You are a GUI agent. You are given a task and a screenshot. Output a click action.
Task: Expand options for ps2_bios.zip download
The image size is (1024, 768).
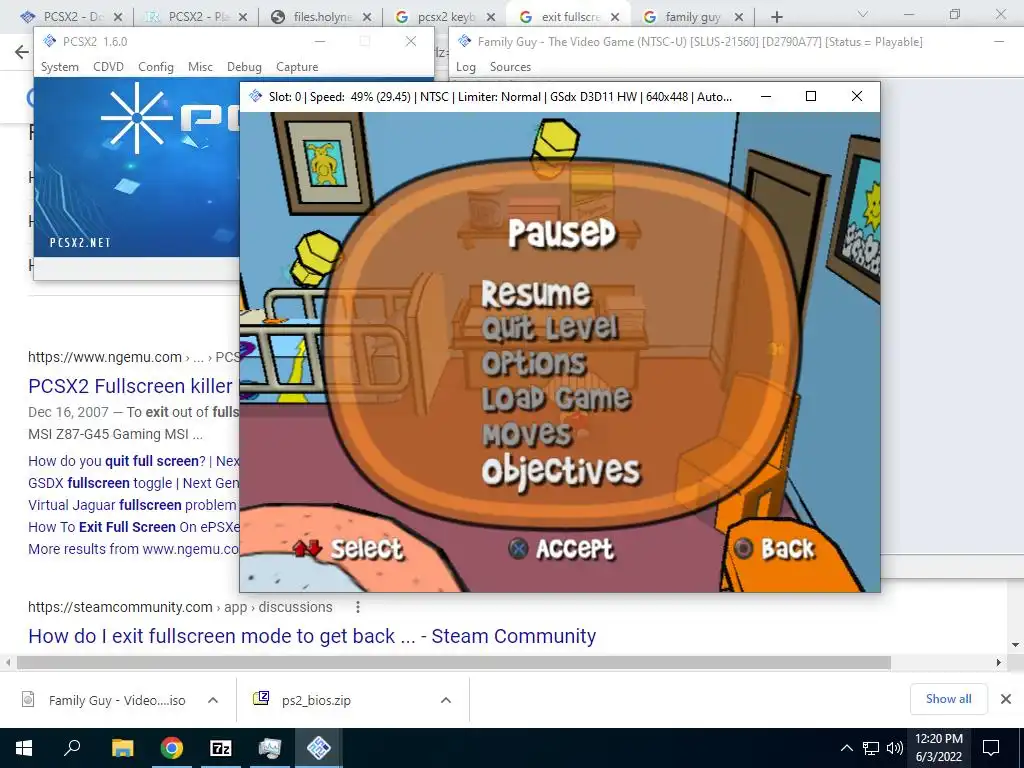click(x=446, y=700)
